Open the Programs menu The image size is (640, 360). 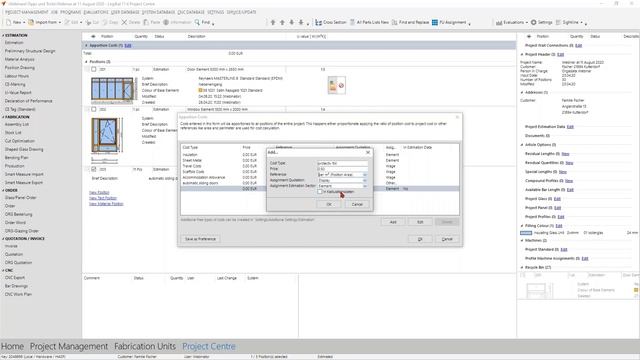click(71, 12)
